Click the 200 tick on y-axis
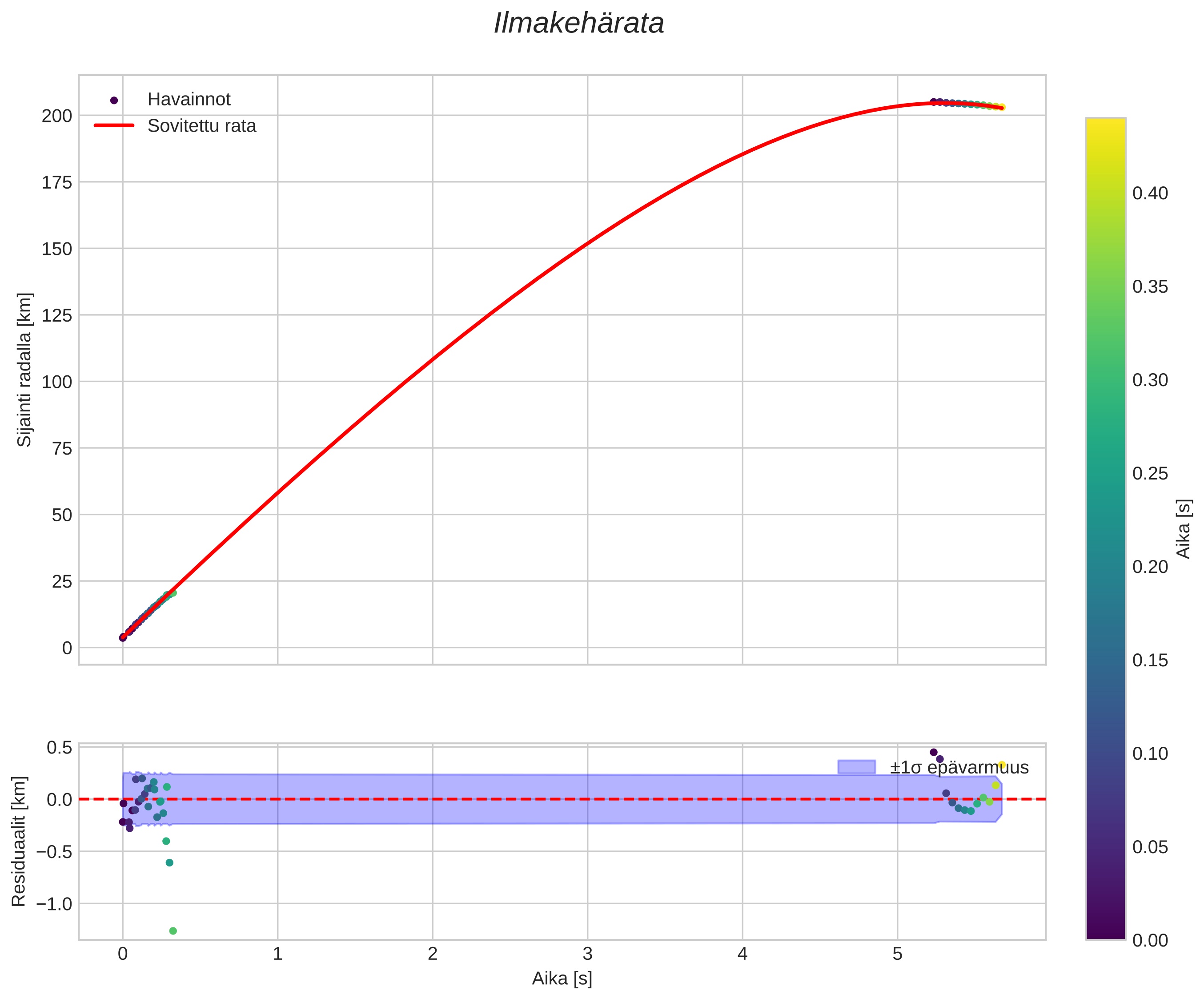Image resolution: width=1204 pixels, height=999 pixels. click(57, 117)
